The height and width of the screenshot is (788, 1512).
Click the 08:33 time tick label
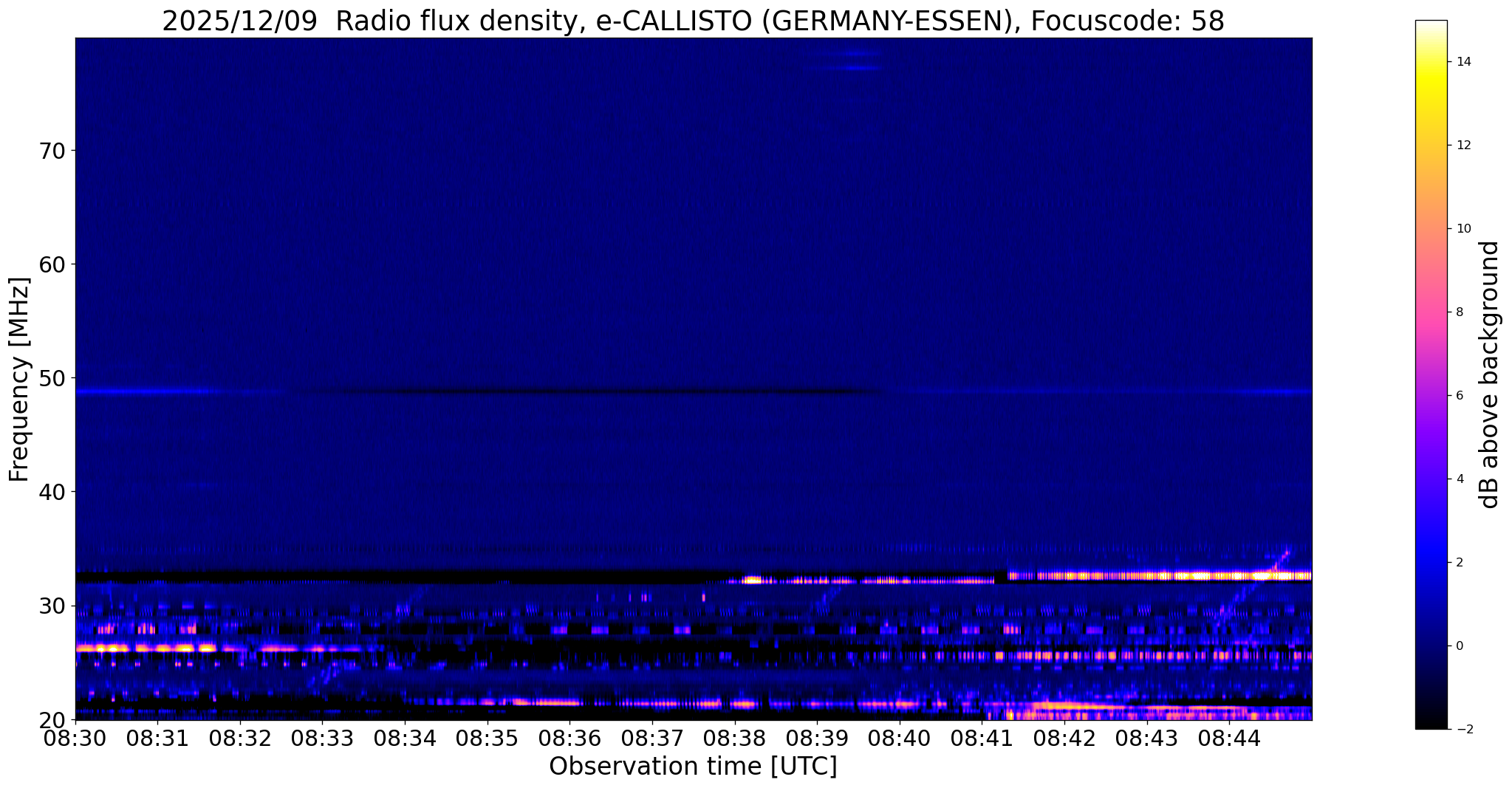pyautogui.click(x=323, y=738)
